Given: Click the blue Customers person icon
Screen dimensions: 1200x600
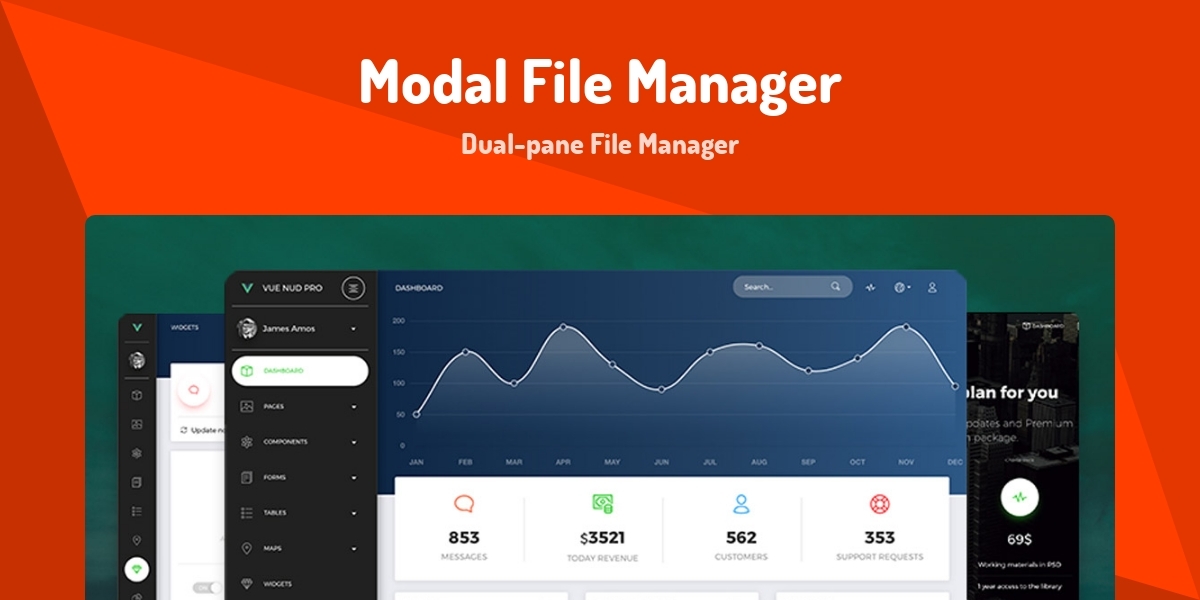Looking at the screenshot, I should [741, 503].
